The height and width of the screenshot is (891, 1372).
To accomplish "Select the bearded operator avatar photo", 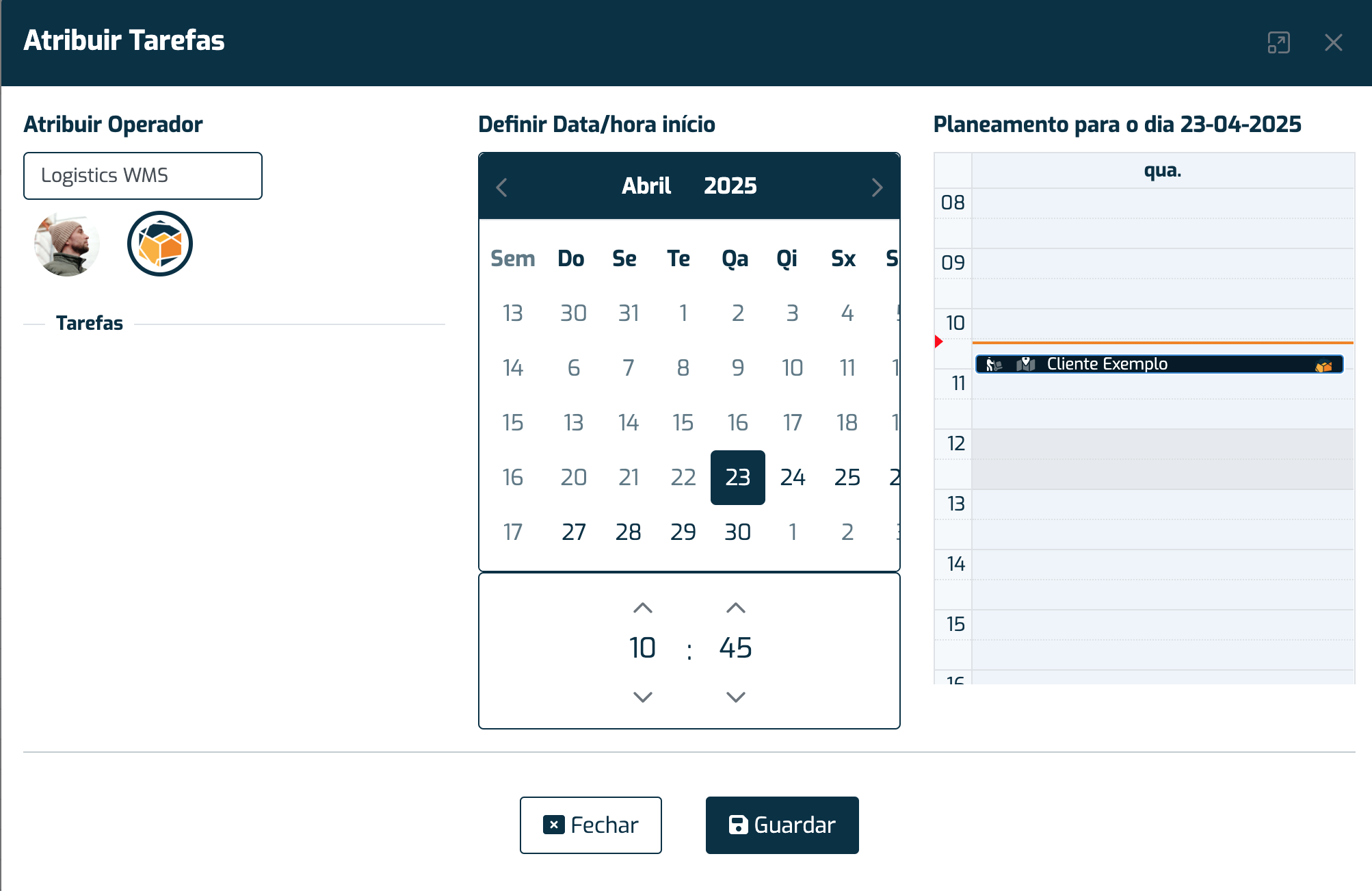I will (67, 244).
